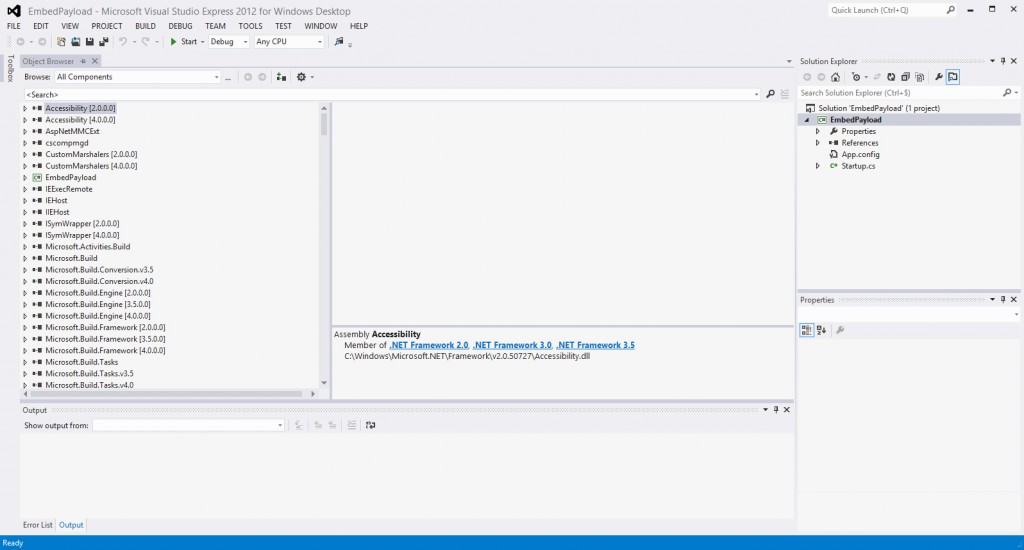Click the Search Solution Explorer field
The image size is (1024, 550).
(x=900, y=93)
